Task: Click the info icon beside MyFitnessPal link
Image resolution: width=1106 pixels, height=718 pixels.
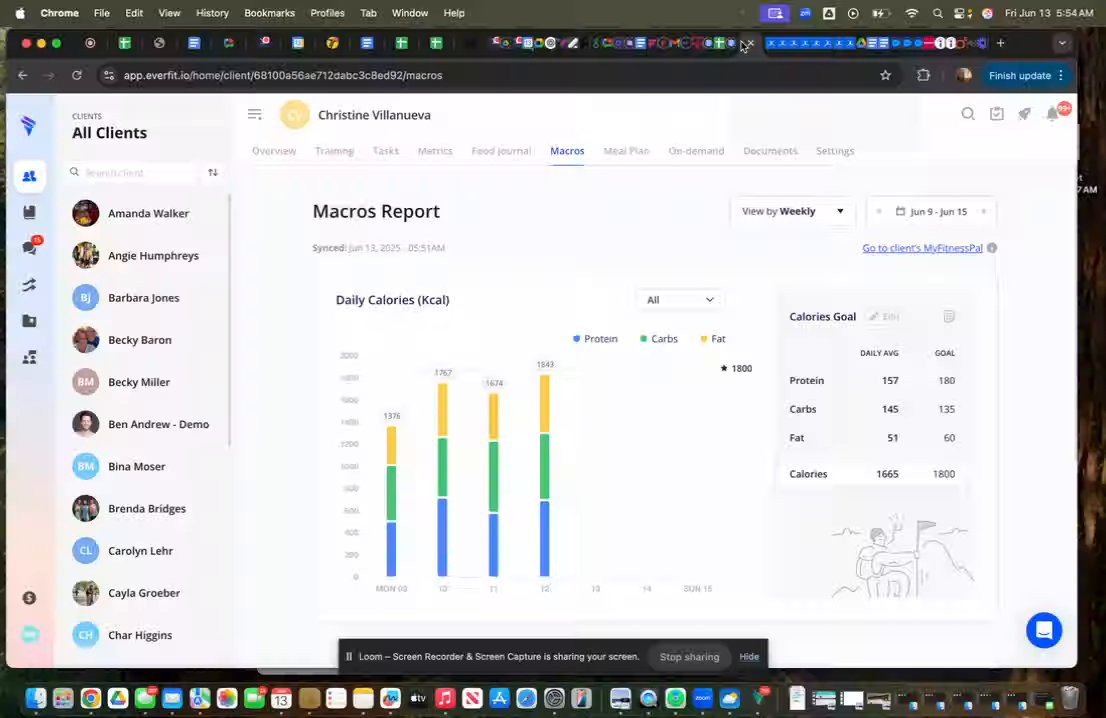Action: [x=992, y=248]
